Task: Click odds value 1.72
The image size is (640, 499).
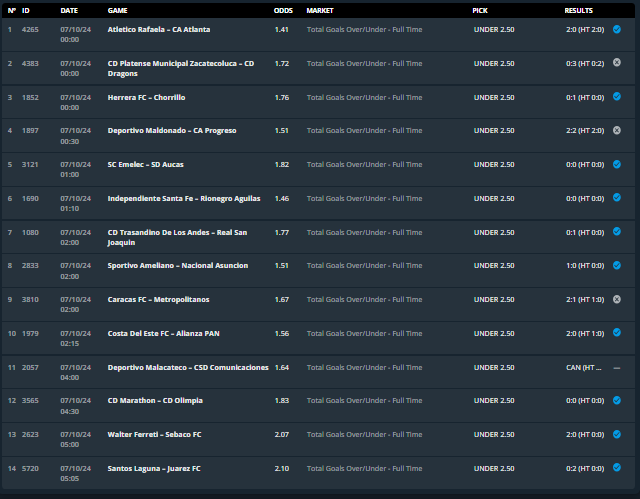Action: point(282,63)
